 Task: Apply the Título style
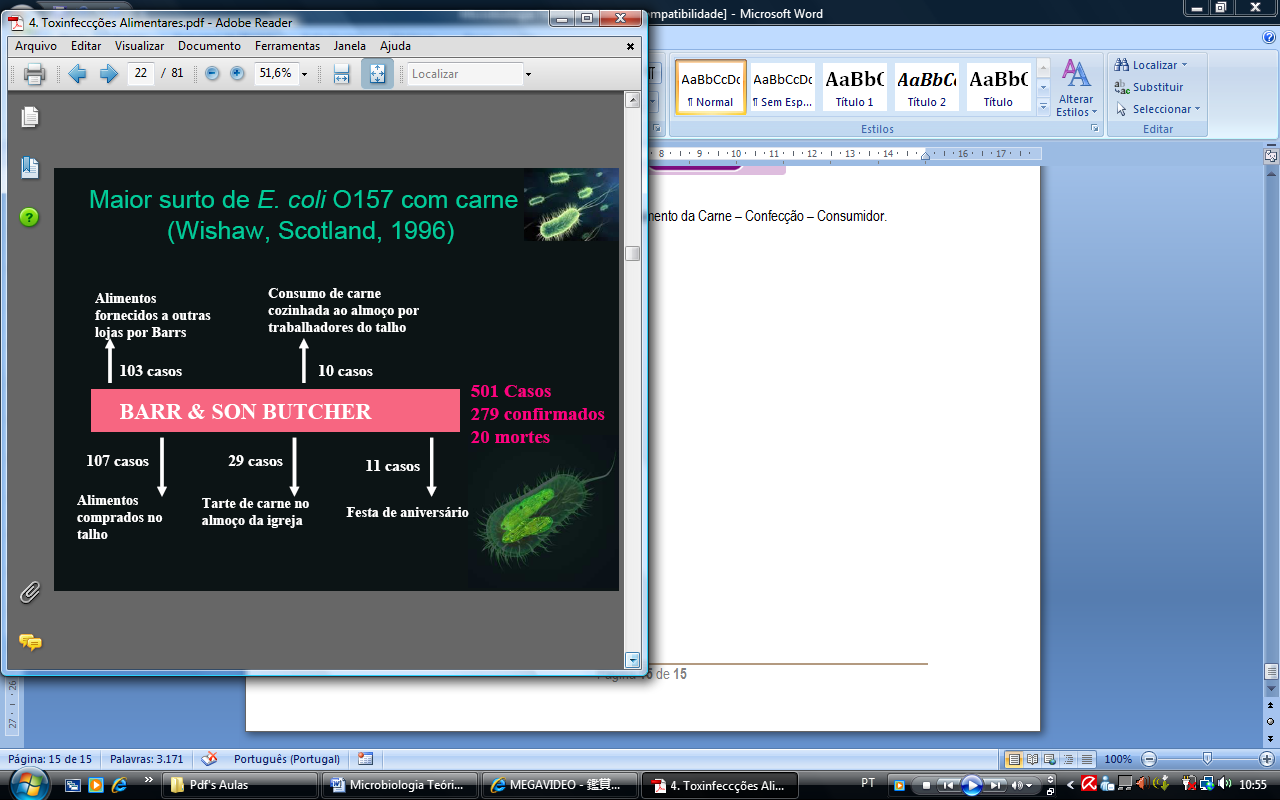[x=998, y=86]
